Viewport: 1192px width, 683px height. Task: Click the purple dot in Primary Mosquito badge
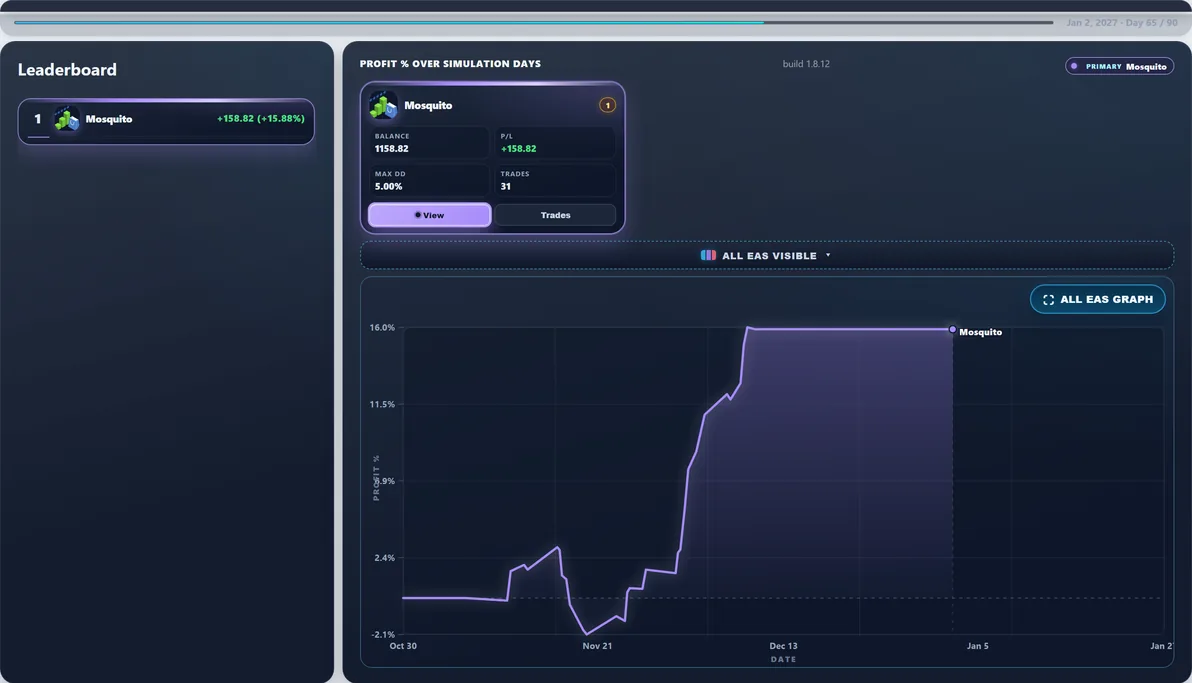pos(1074,66)
